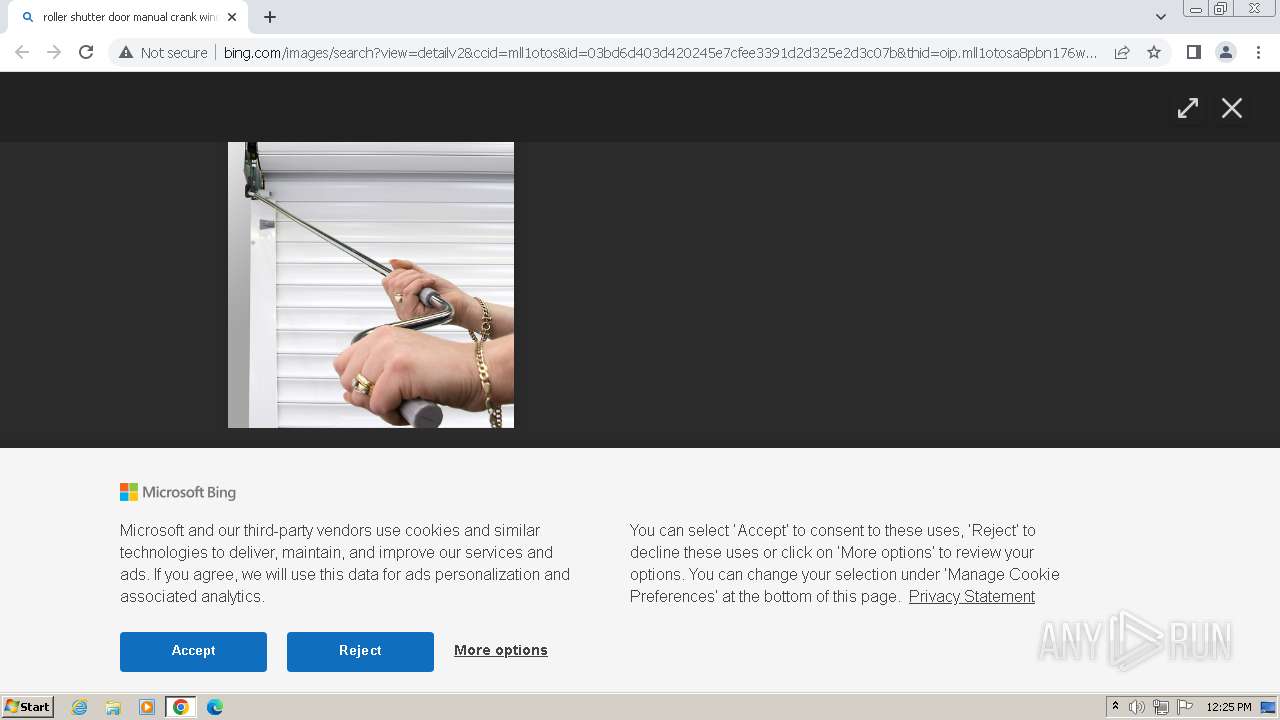
Task: Switch to Chrome in the taskbar
Action: (x=181, y=707)
